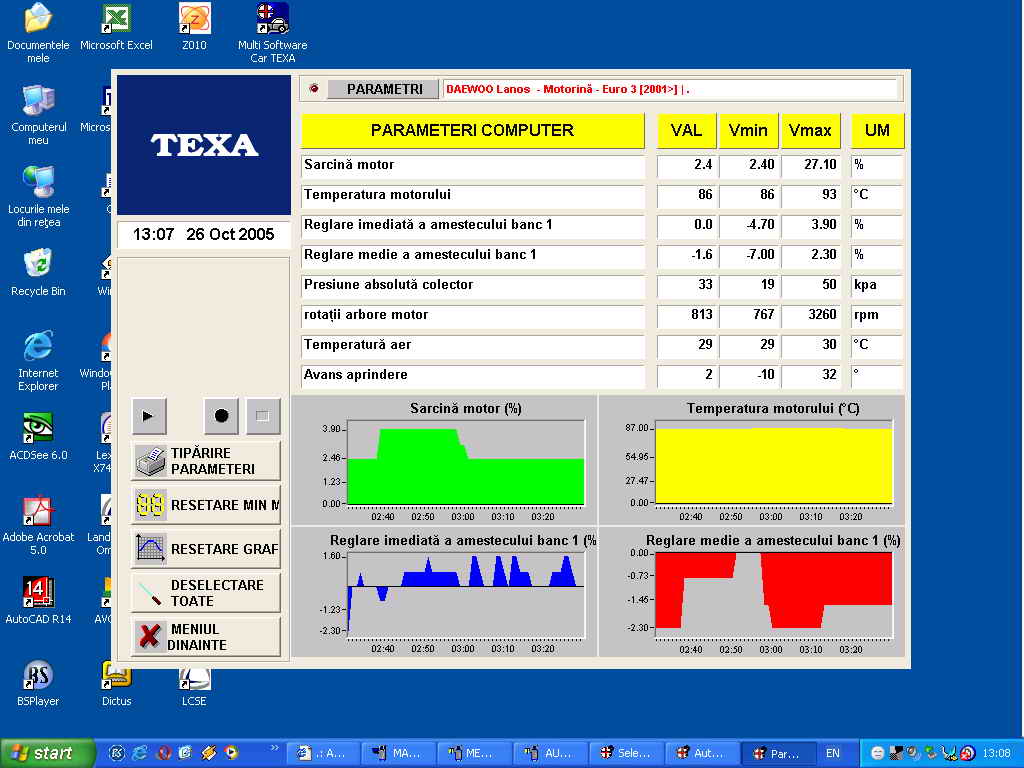
Task: Select the 'Sarcină motor' parameter row
Action: (473, 165)
